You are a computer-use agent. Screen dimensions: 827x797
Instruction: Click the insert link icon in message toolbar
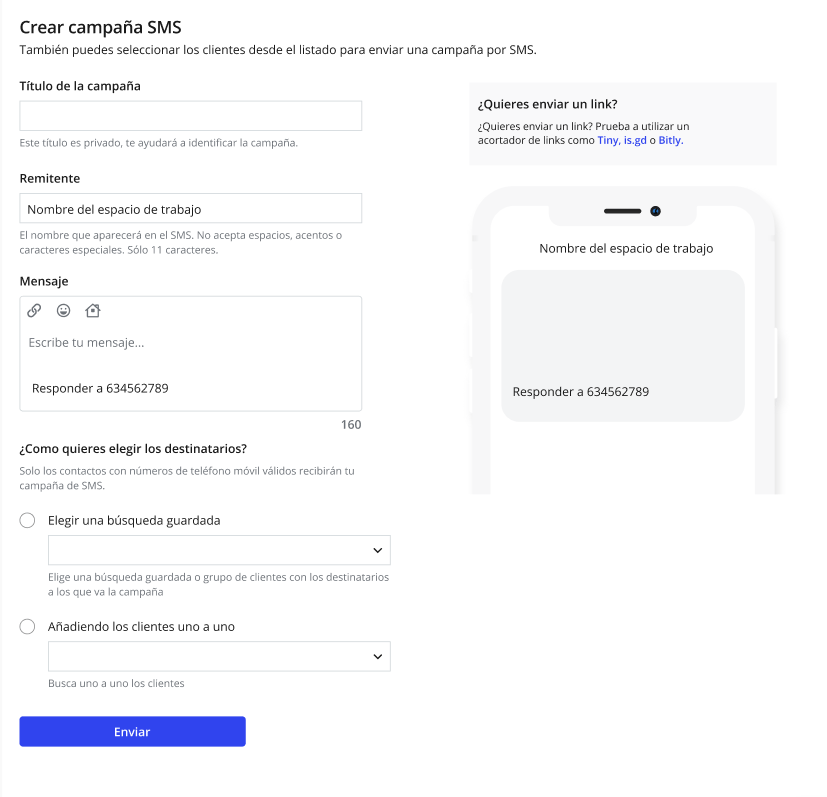point(34,311)
